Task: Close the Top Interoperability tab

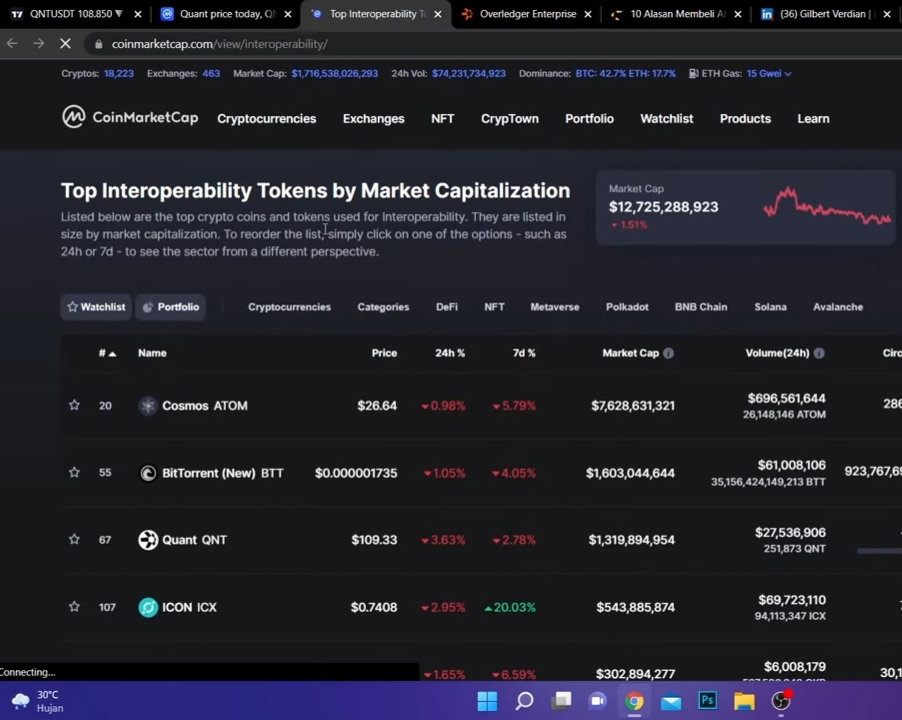Action: [x=438, y=14]
